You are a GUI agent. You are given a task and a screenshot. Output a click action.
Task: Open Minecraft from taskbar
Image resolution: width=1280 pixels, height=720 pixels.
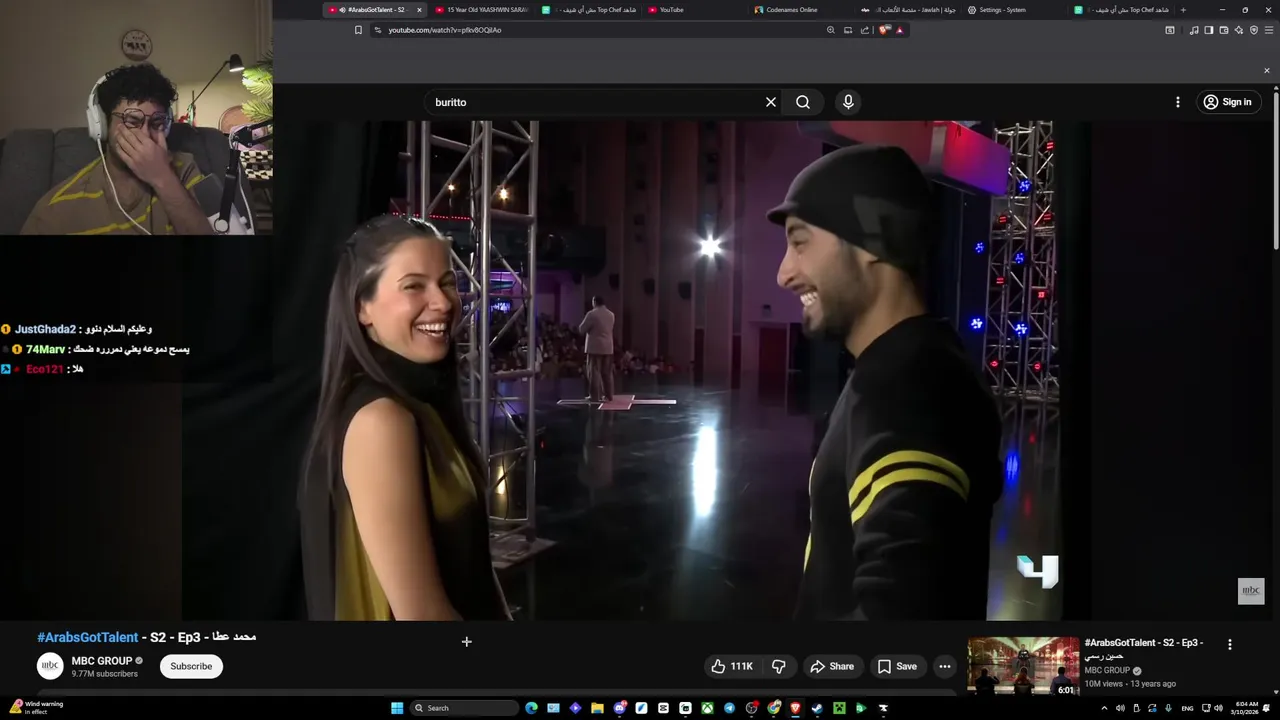click(x=839, y=708)
